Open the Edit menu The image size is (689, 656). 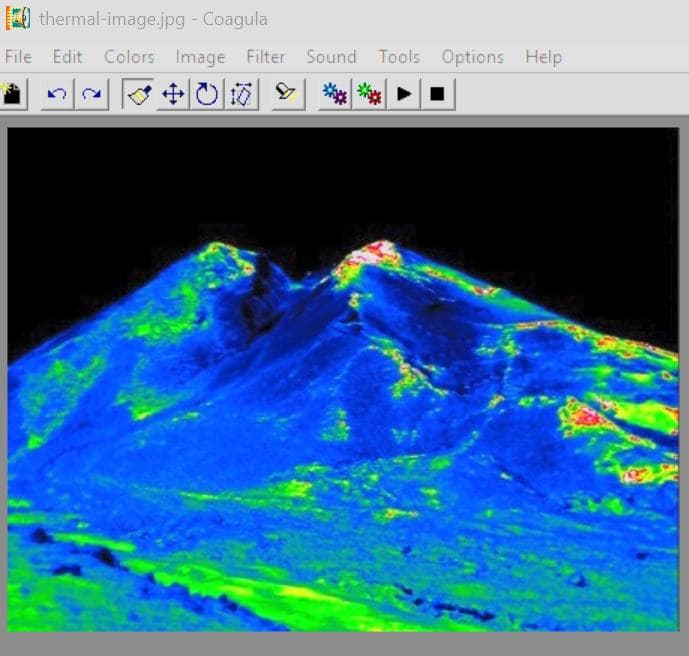67,57
